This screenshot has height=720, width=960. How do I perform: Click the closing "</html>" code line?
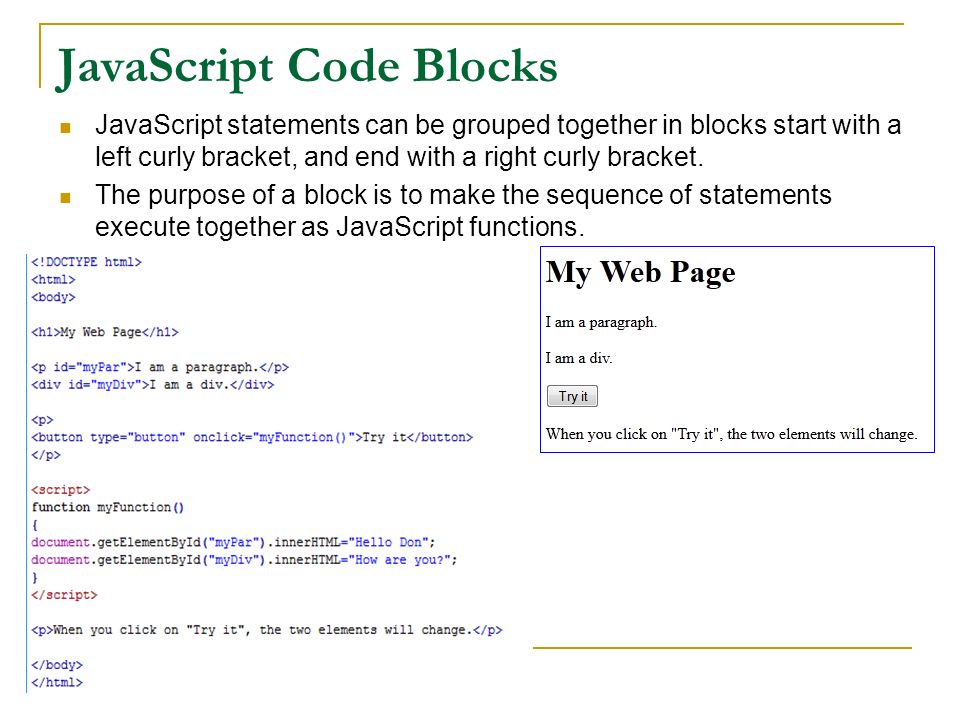click(x=57, y=682)
